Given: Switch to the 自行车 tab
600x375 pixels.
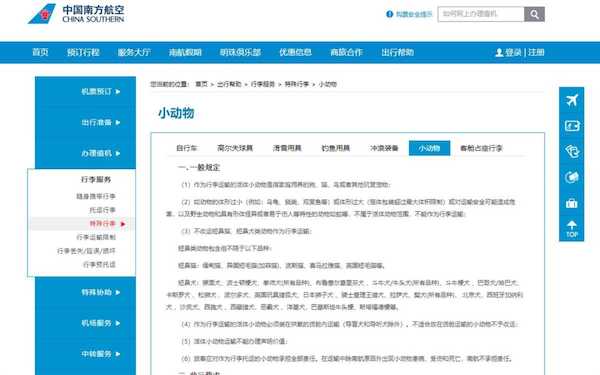Looking at the screenshot, I should 187,148.
